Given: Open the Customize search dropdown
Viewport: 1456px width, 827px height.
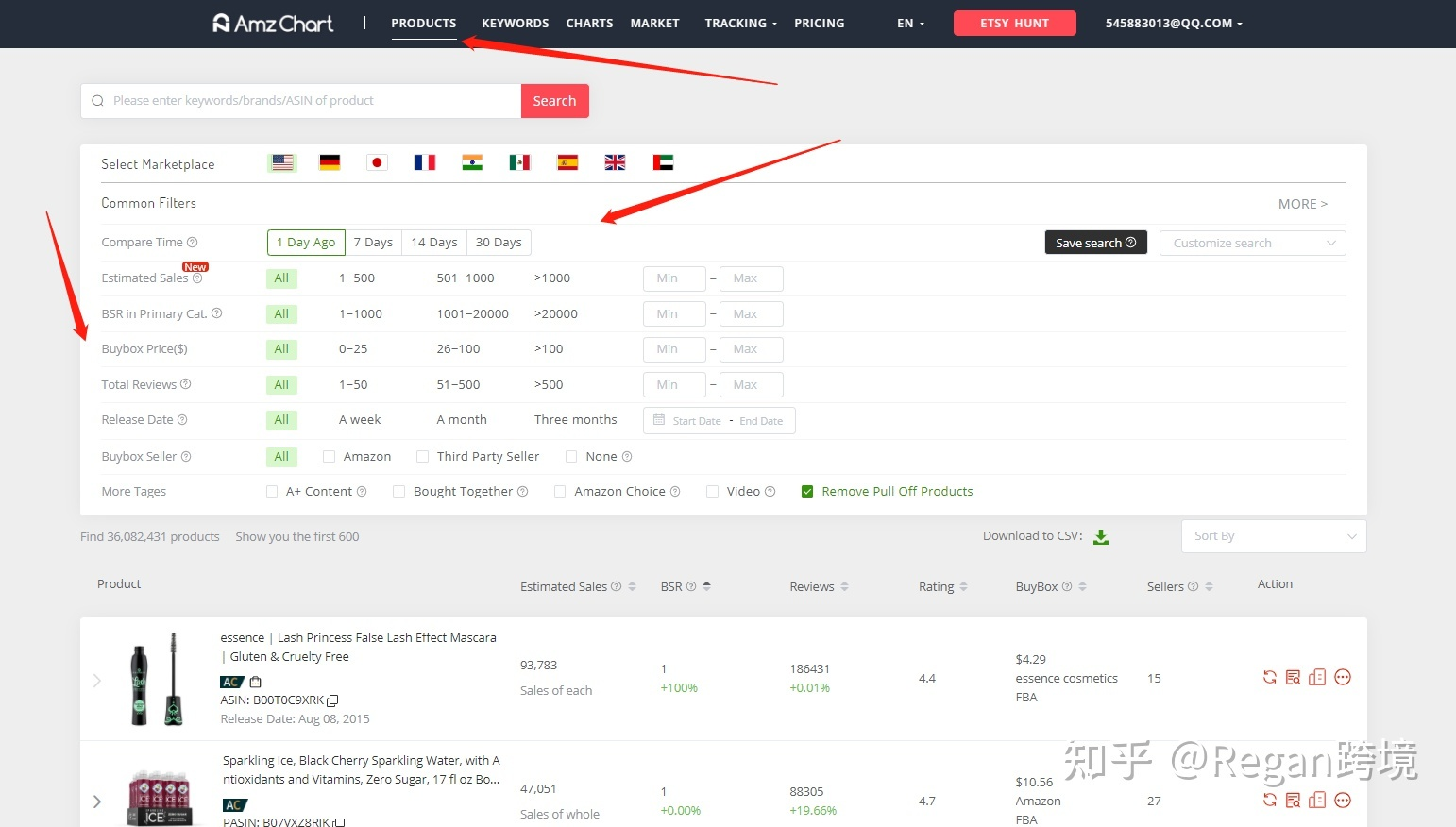Looking at the screenshot, I should pos(1252,243).
